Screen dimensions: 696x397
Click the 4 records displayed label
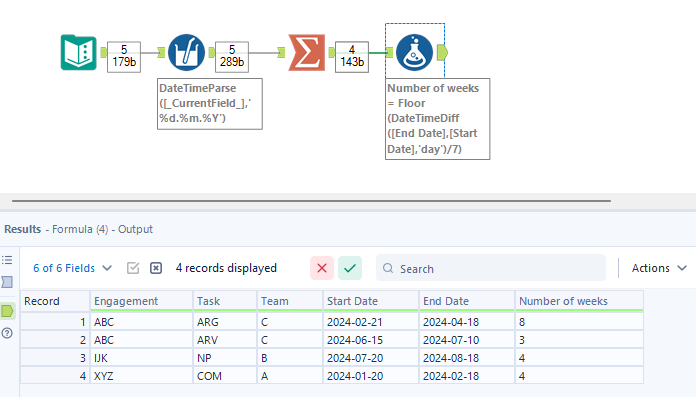coord(226,268)
